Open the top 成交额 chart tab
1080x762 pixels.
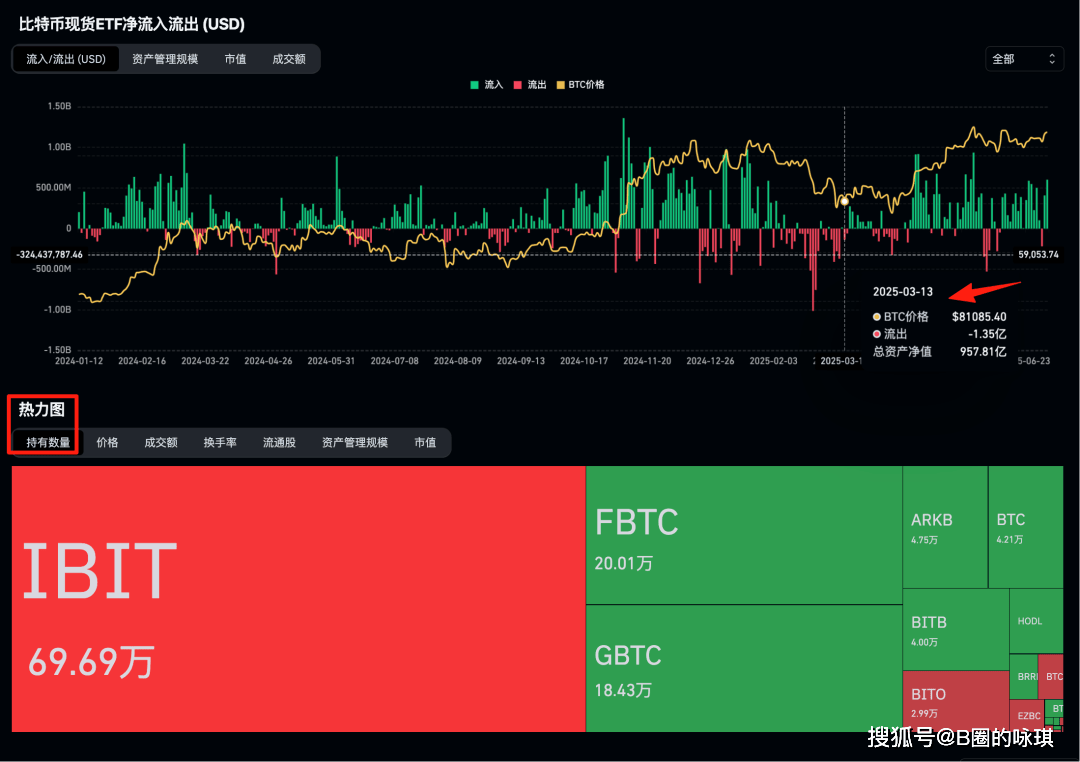pyautogui.click(x=288, y=59)
